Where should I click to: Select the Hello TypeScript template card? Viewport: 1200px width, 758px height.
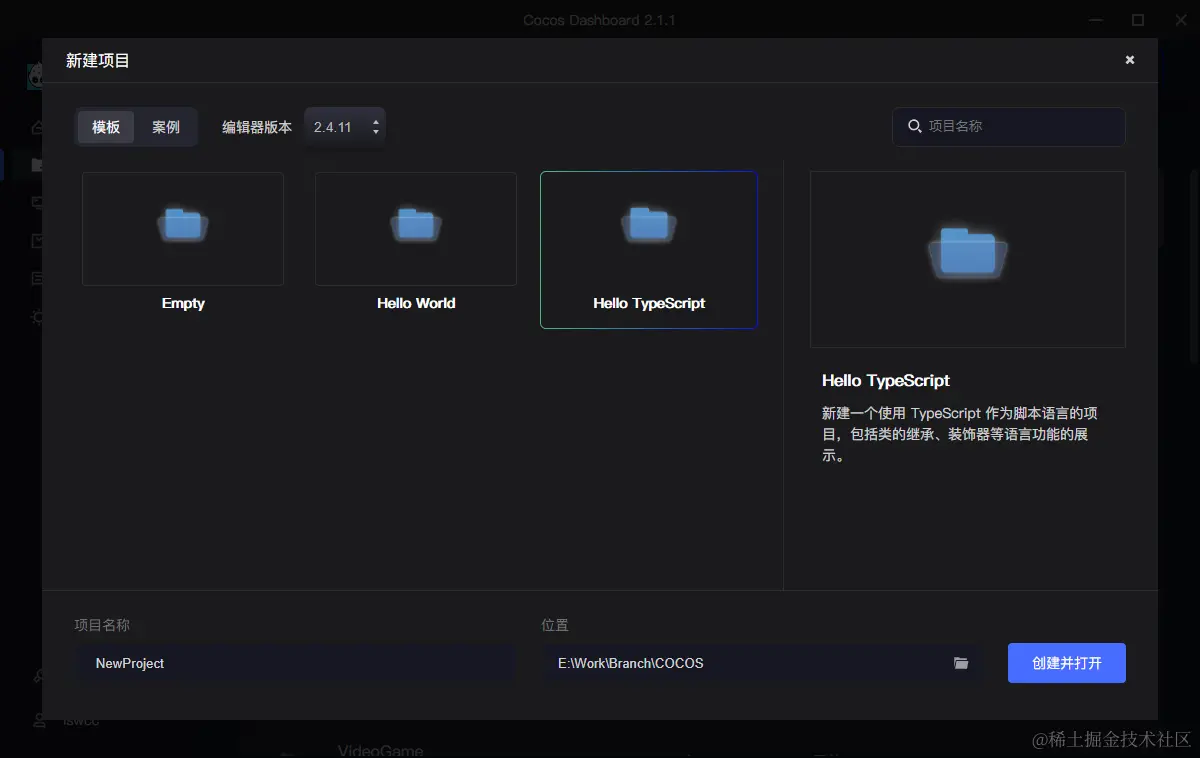pyautogui.click(x=649, y=250)
